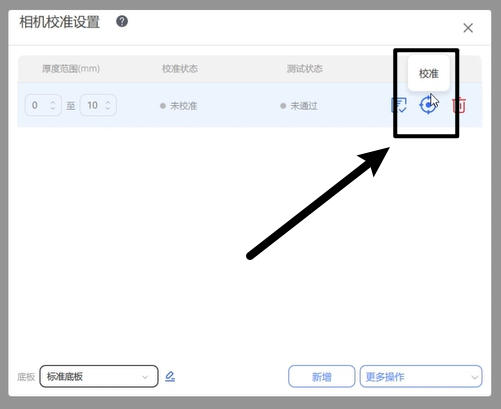Open the 标准底板 baseplate dropdown
This screenshot has height=409, width=501.
point(99,377)
